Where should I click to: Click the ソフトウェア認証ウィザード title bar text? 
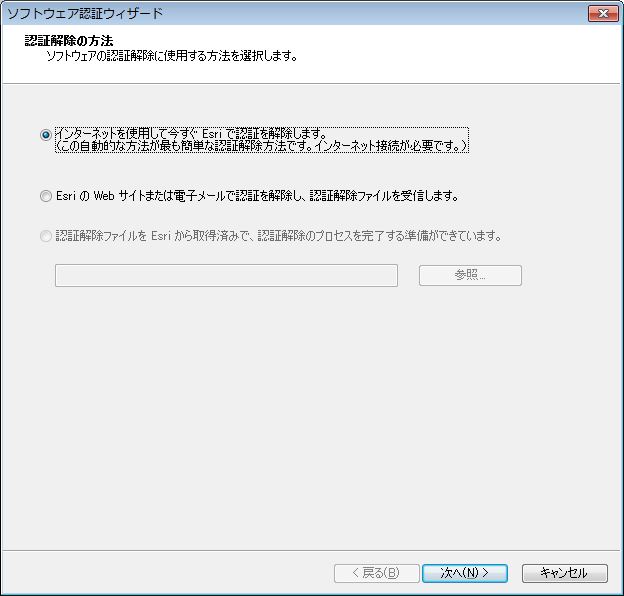coord(85,14)
